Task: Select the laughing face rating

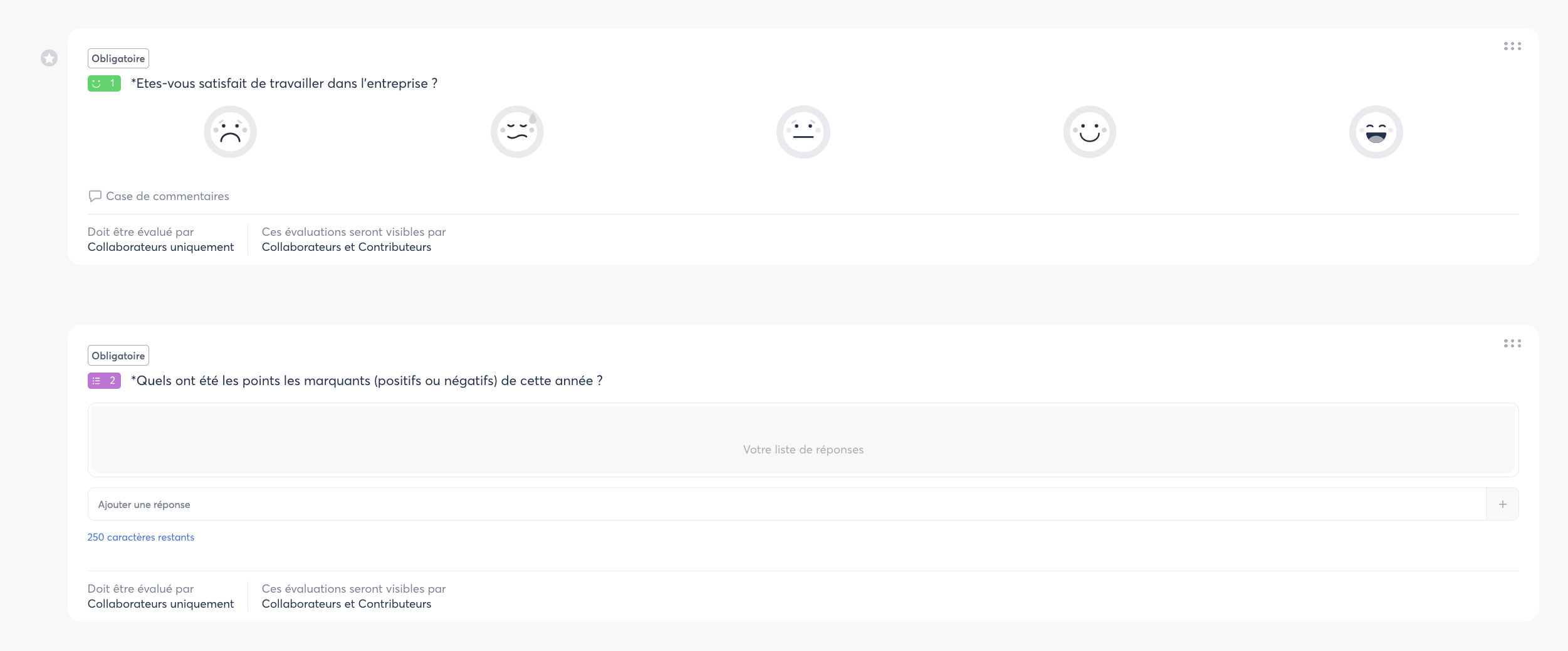Action: point(1376,132)
